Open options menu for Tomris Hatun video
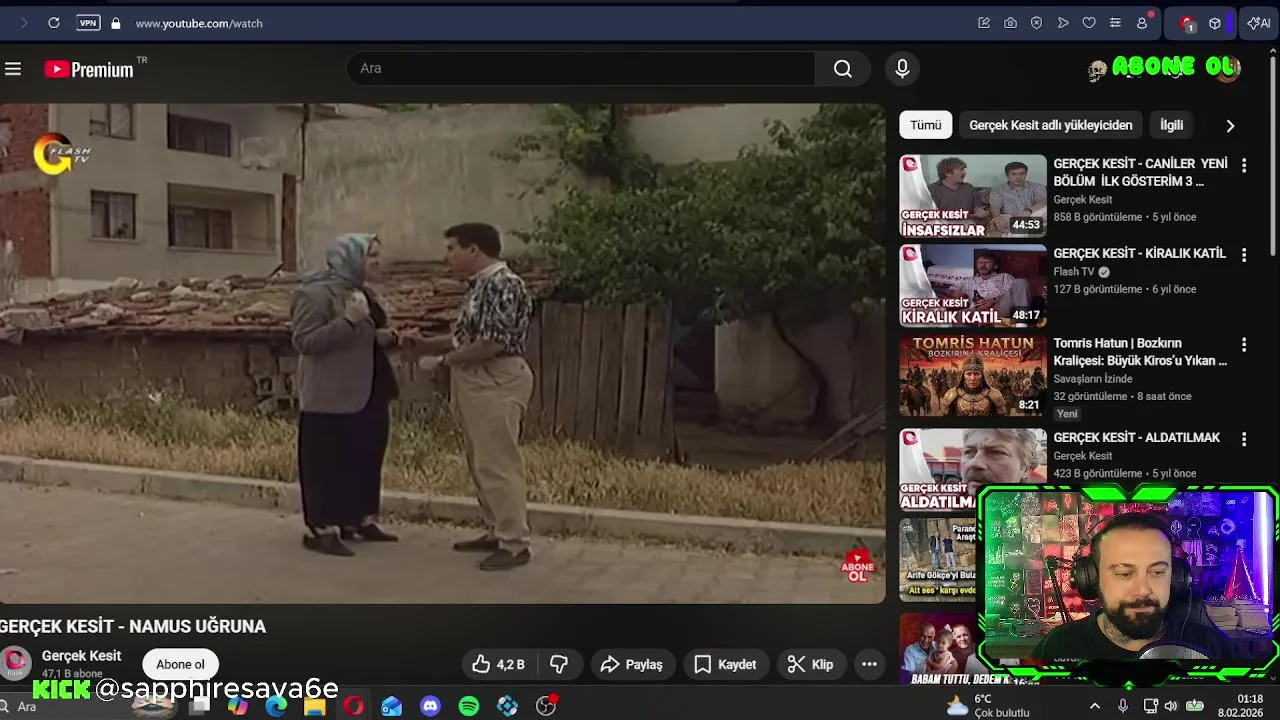 pyautogui.click(x=1244, y=344)
